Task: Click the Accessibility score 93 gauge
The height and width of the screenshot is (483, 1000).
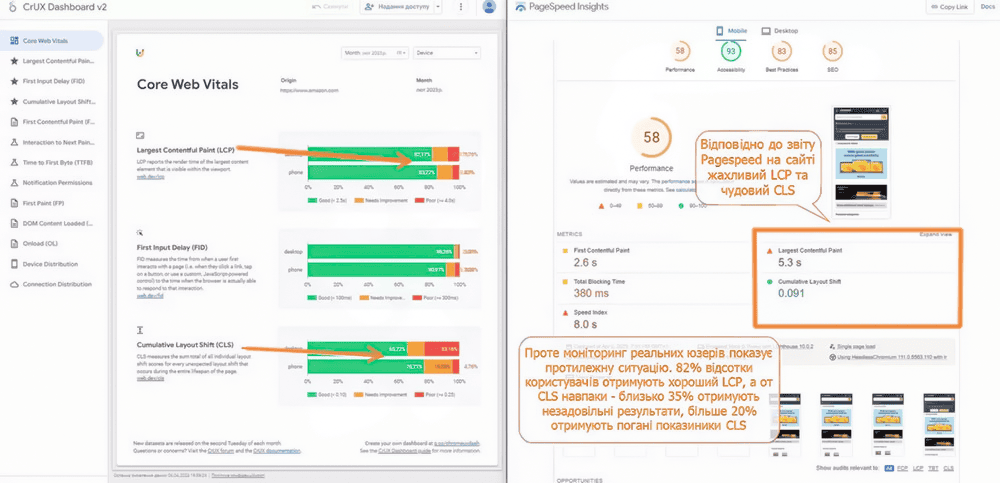Action: (731, 51)
